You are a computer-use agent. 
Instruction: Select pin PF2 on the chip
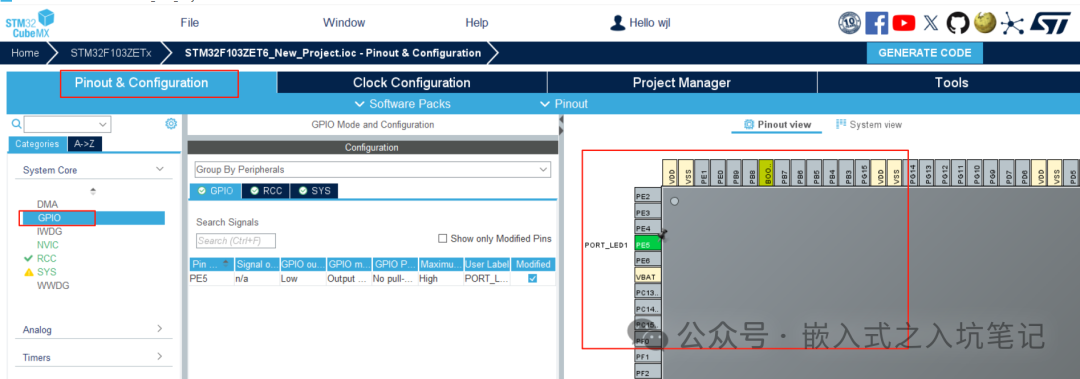point(647,373)
